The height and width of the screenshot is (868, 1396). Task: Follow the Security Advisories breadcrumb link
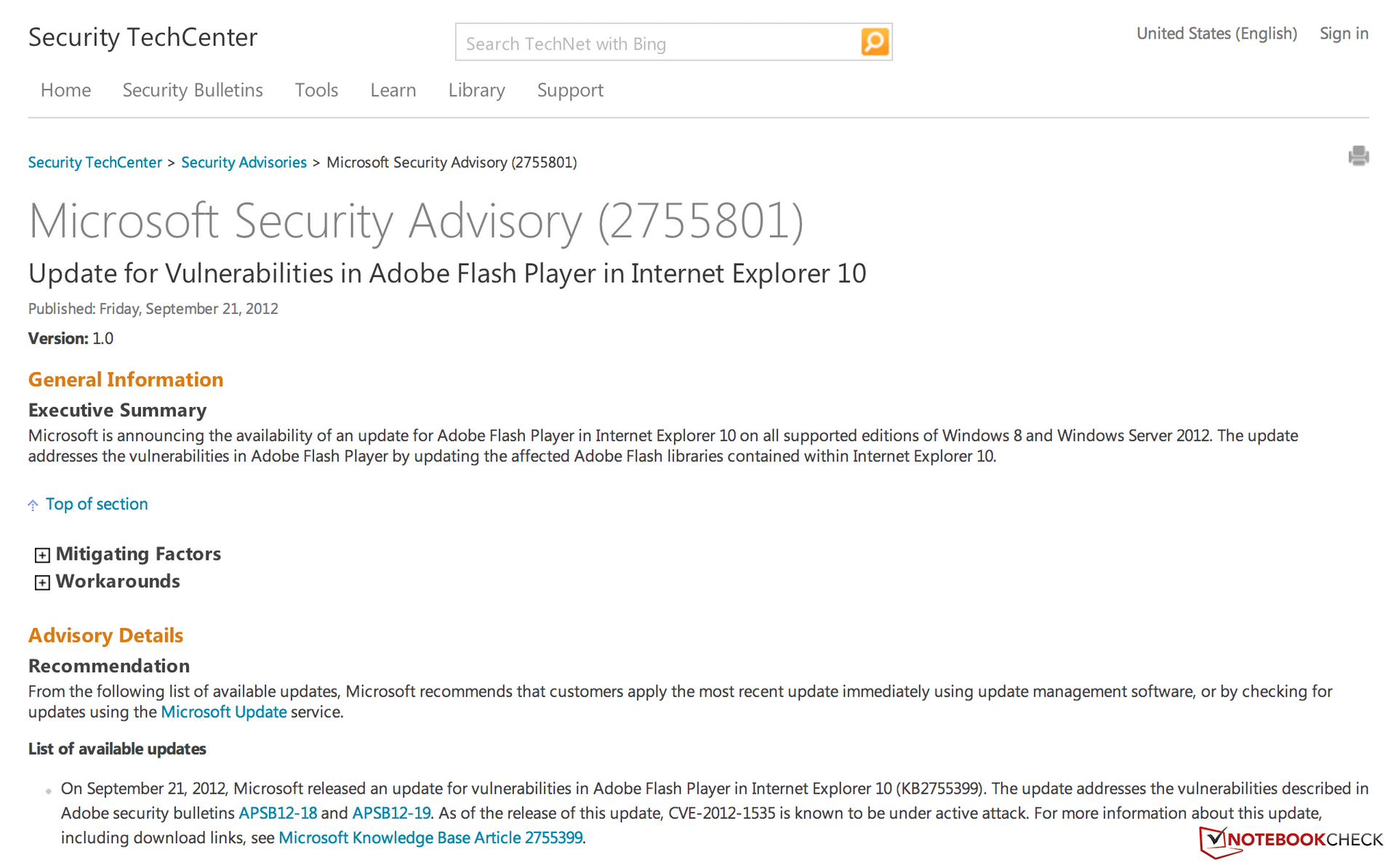(244, 162)
